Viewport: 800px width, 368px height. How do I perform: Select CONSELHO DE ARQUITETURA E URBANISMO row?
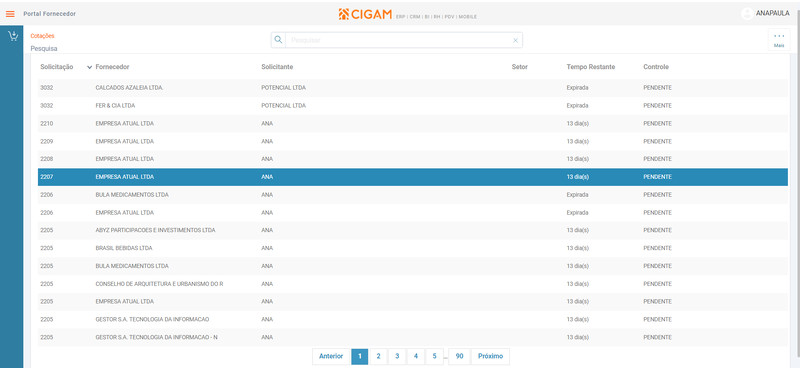(x=413, y=284)
